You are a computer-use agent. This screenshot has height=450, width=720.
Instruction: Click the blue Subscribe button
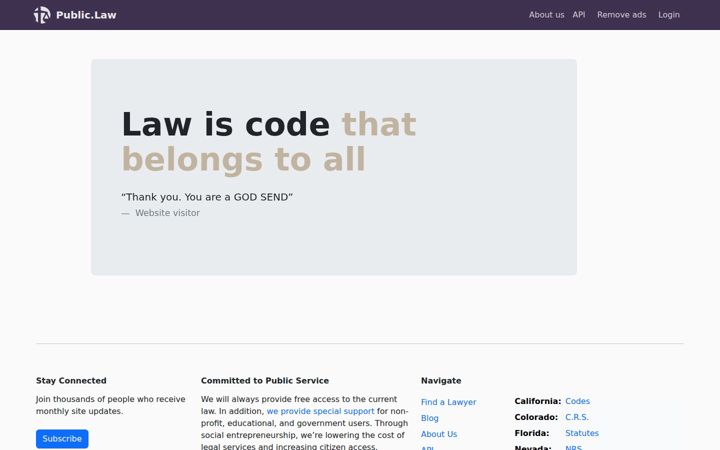(x=62, y=439)
